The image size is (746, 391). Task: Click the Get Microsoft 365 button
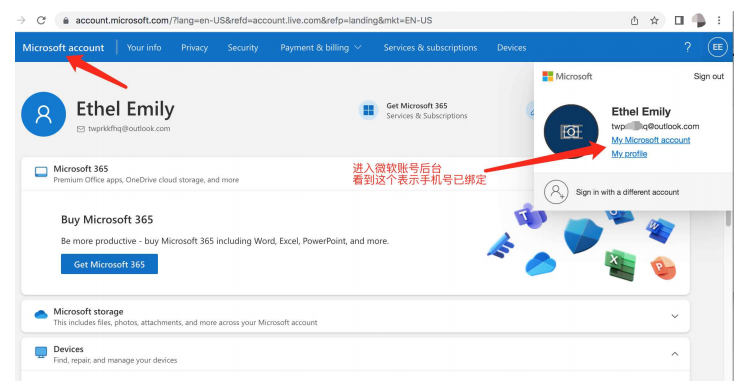109,264
